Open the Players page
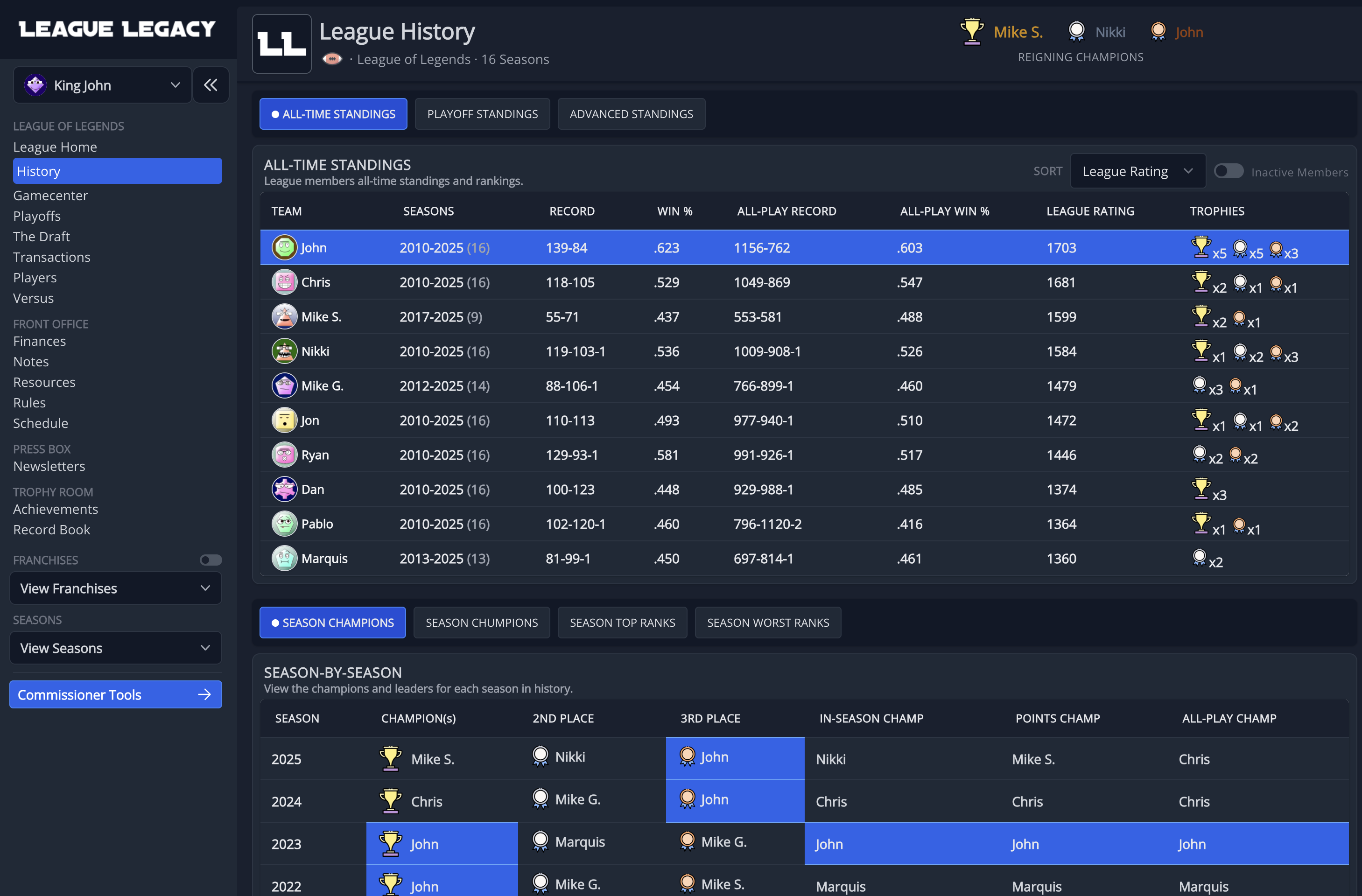Viewport: 1362px width, 896px height. [x=35, y=278]
